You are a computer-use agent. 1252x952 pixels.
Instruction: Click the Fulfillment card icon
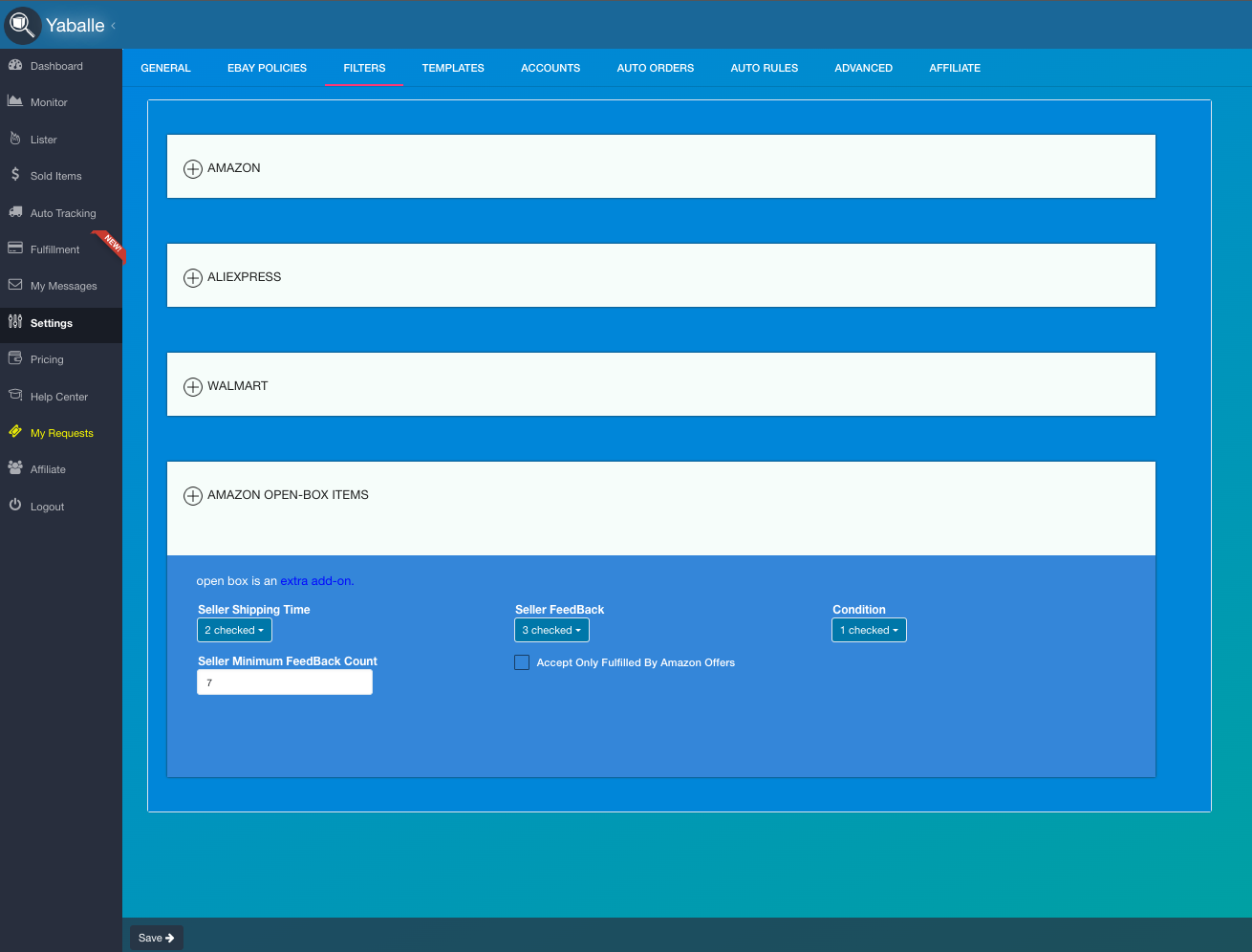[15, 249]
